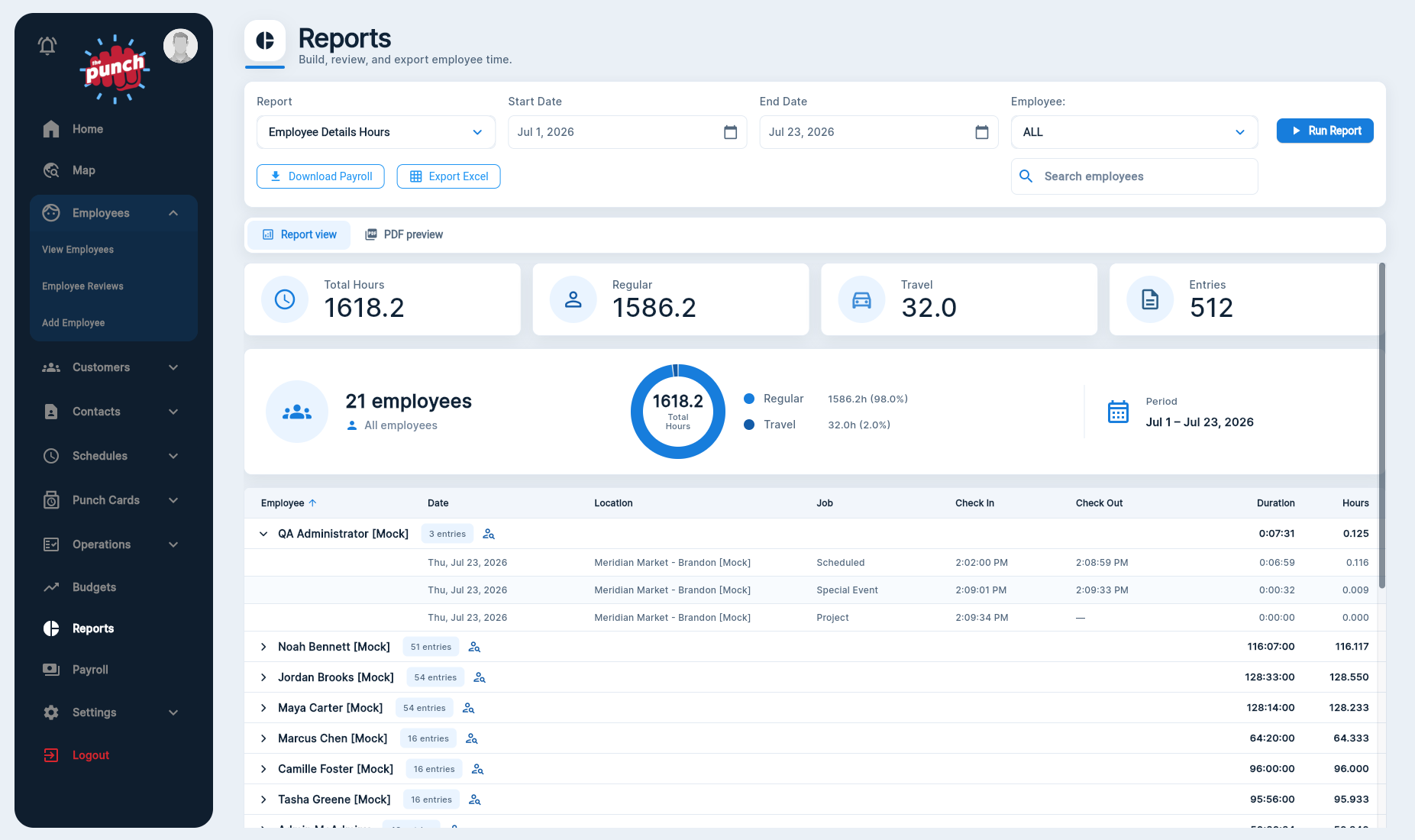This screenshot has width=1415, height=840.
Task: Collapse the Employees sidebar section
Action: (x=173, y=213)
